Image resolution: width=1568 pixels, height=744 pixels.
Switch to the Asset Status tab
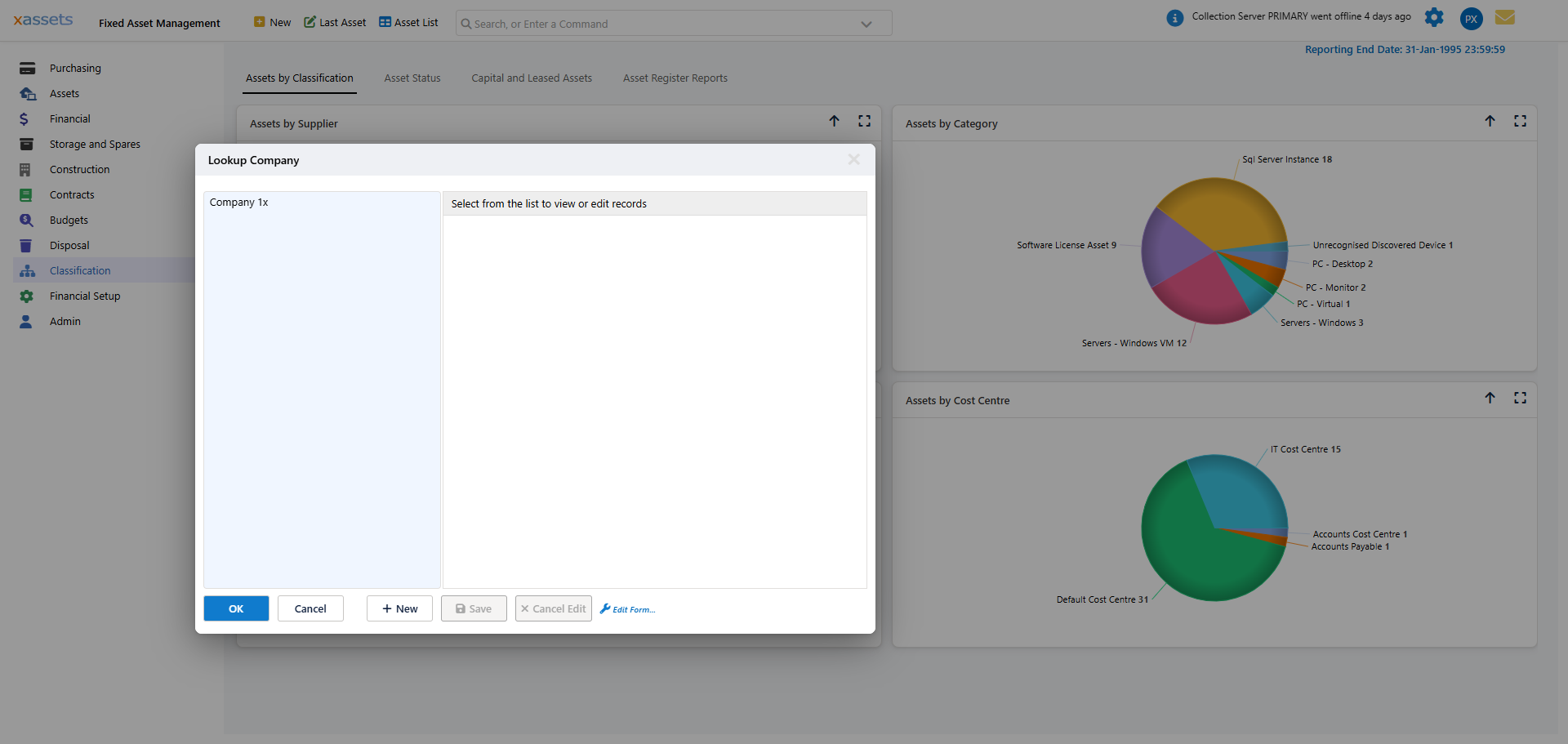412,78
